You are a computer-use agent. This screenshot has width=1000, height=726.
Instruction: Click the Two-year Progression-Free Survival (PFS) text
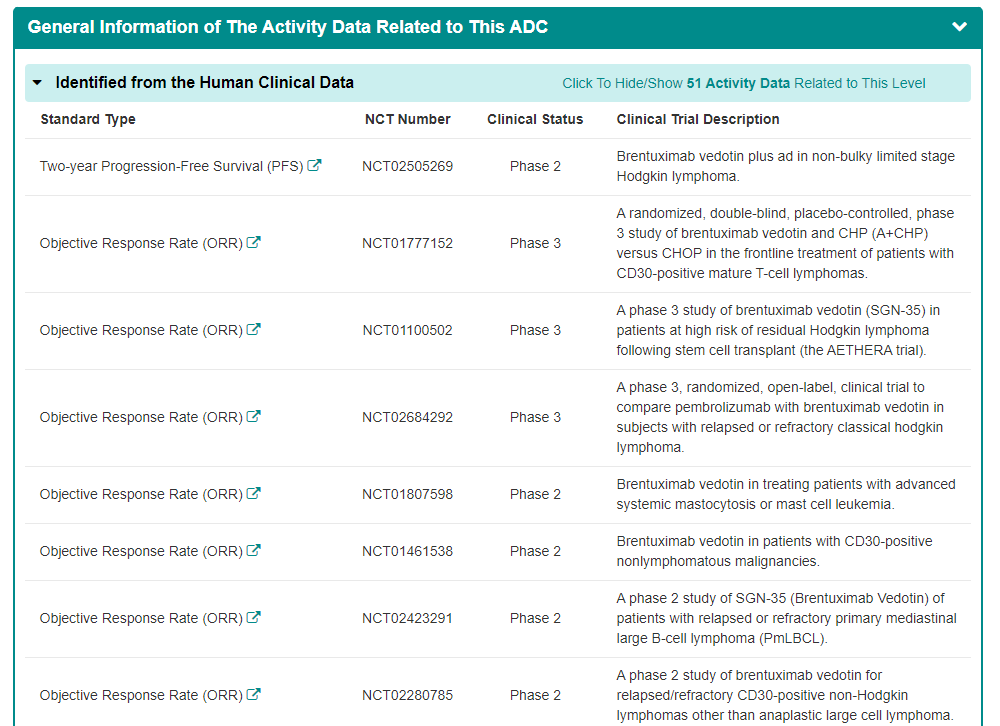click(x=171, y=166)
